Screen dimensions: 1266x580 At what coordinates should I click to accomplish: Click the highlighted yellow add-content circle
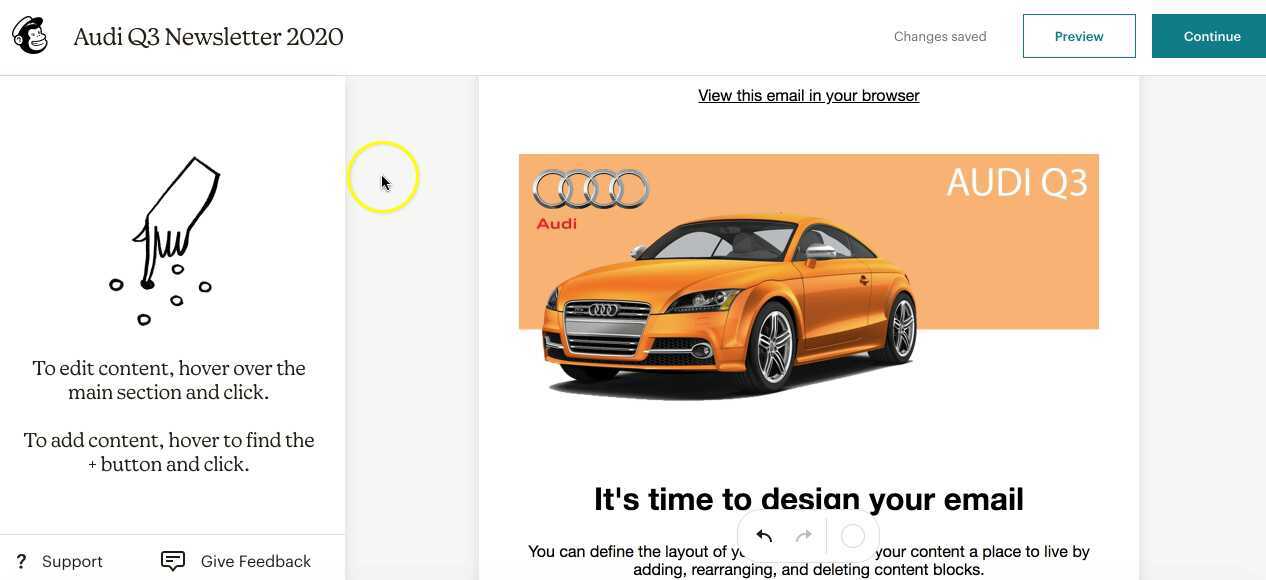pos(383,177)
